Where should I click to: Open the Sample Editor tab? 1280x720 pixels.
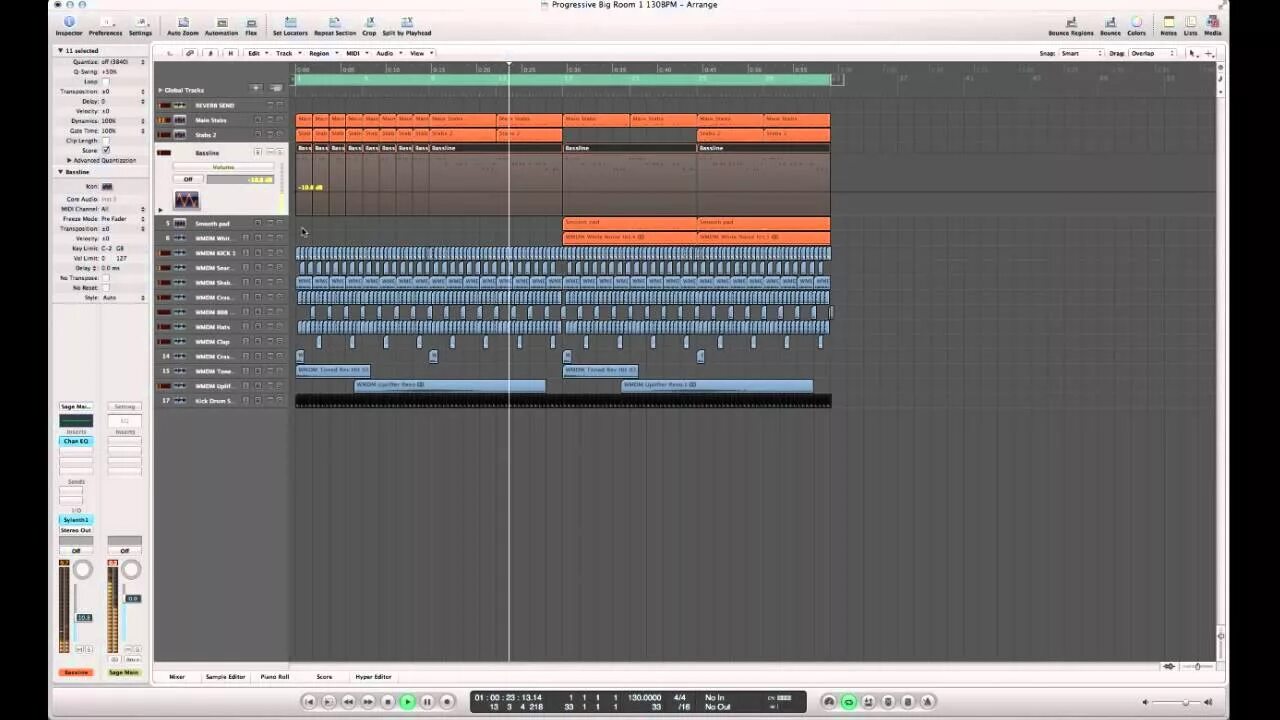[x=225, y=677]
